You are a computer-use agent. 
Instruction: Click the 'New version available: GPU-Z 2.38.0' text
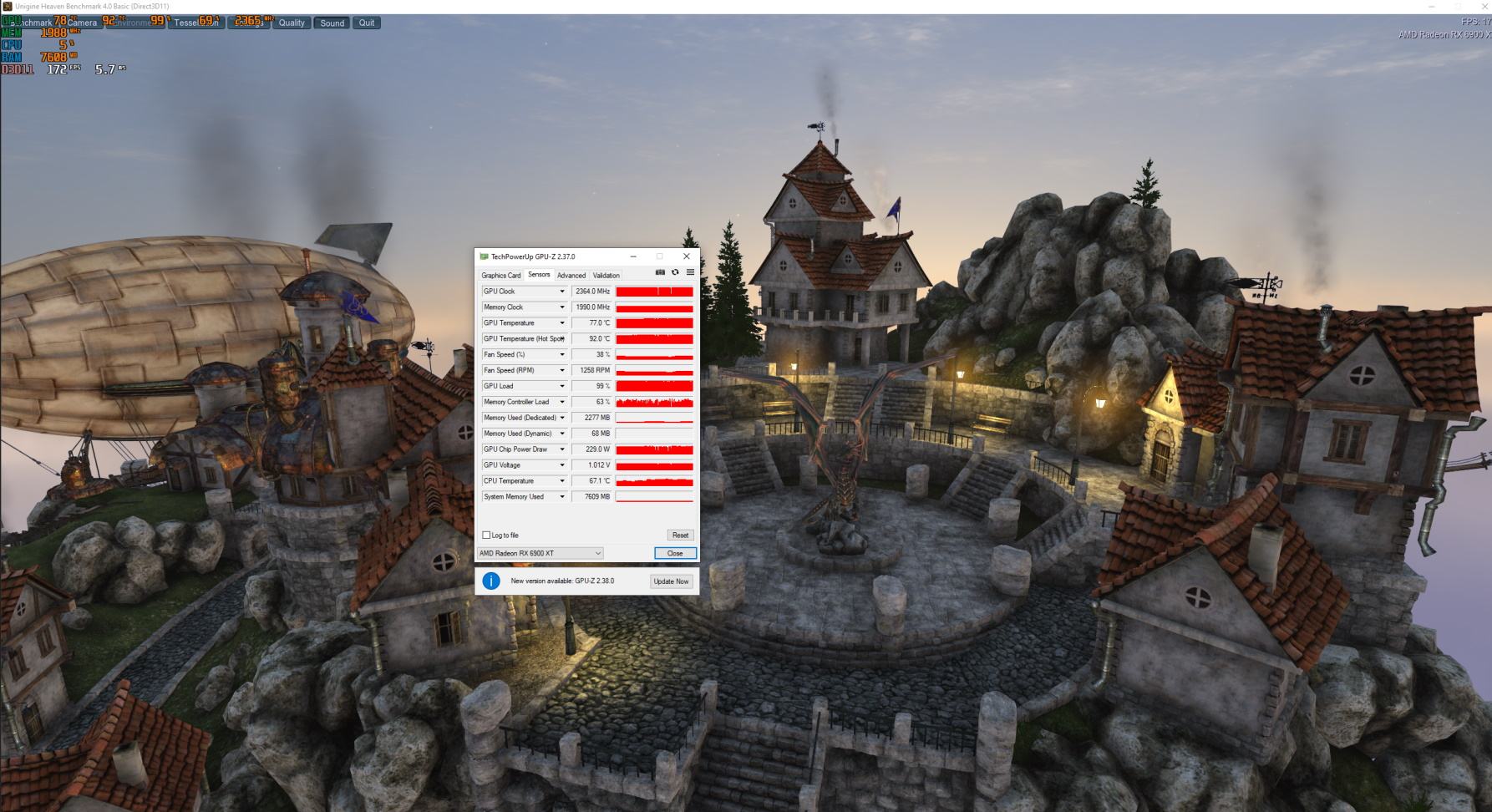(x=562, y=581)
